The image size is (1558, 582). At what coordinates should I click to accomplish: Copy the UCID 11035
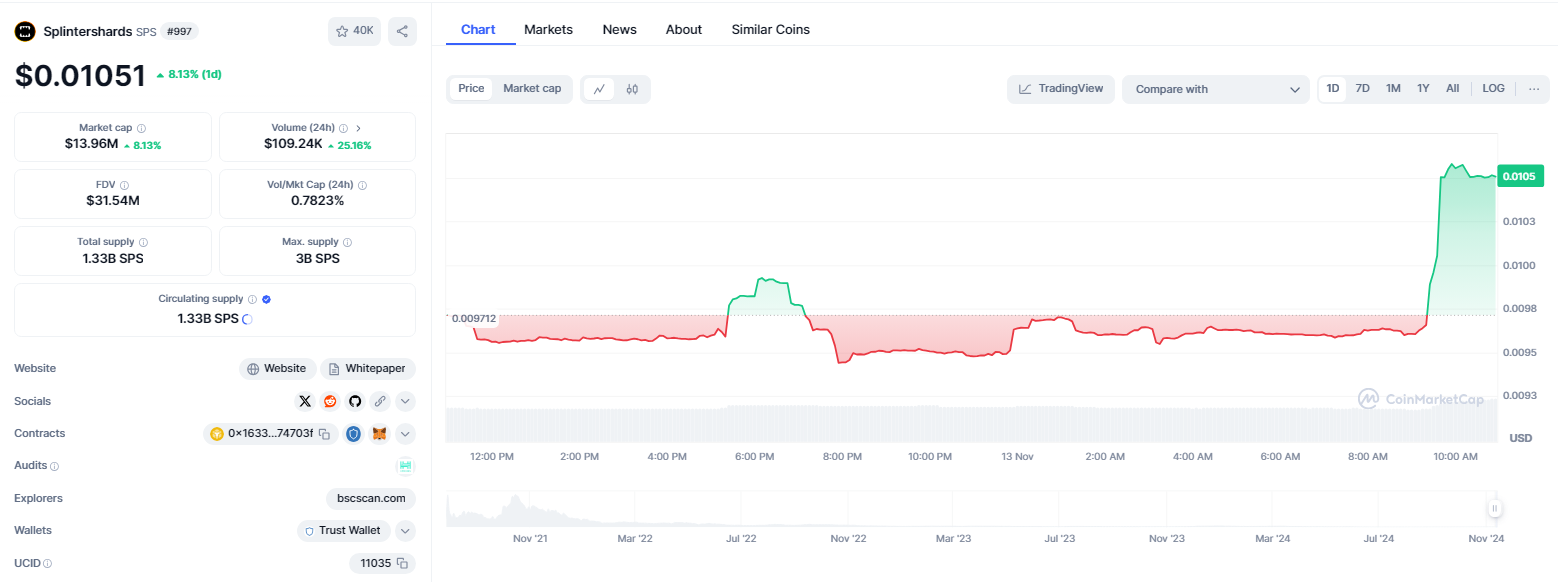(x=401, y=564)
